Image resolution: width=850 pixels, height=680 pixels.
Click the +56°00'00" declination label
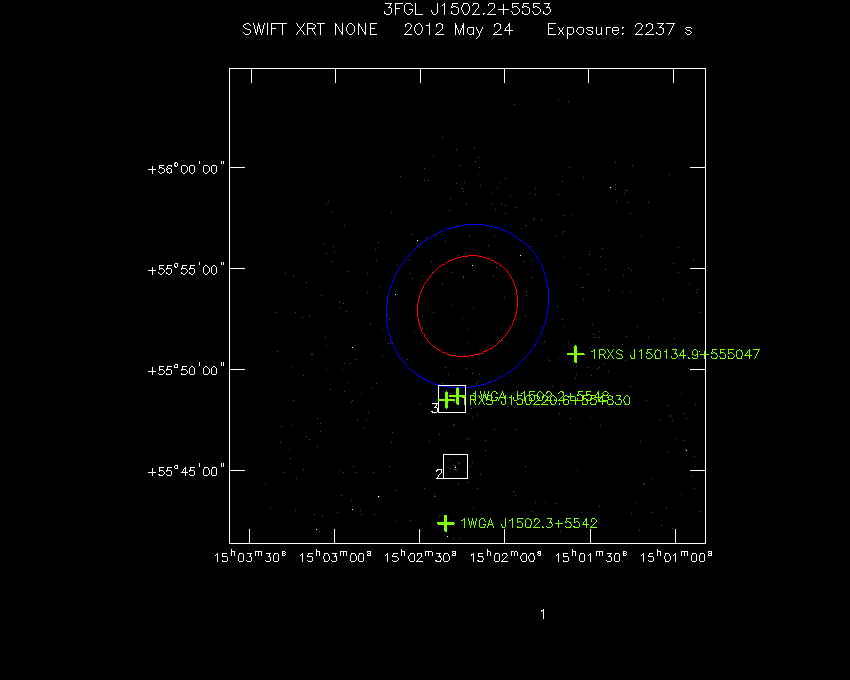(186, 169)
